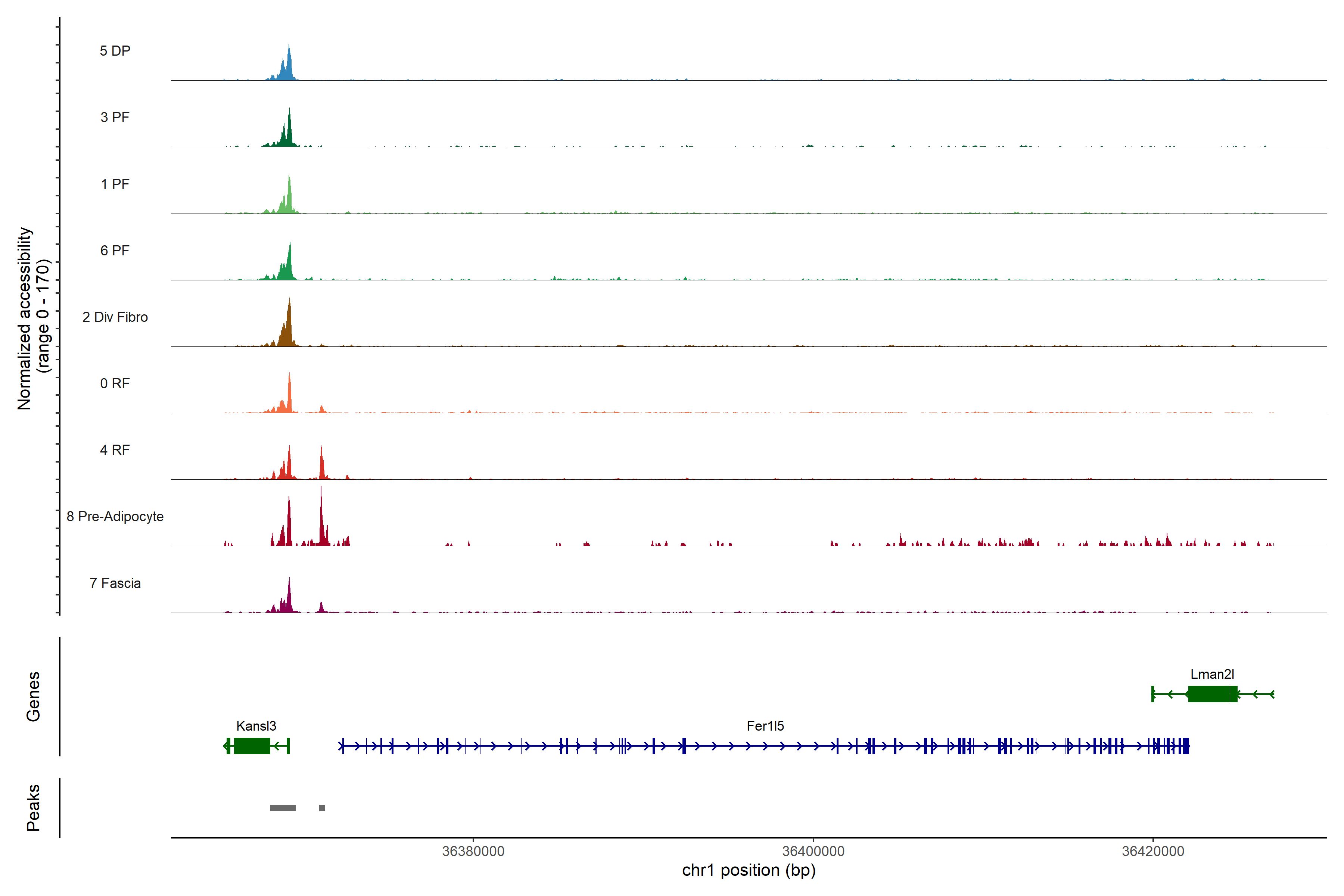
Task: Click the wide gray peak bar
Action: click(x=283, y=808)
